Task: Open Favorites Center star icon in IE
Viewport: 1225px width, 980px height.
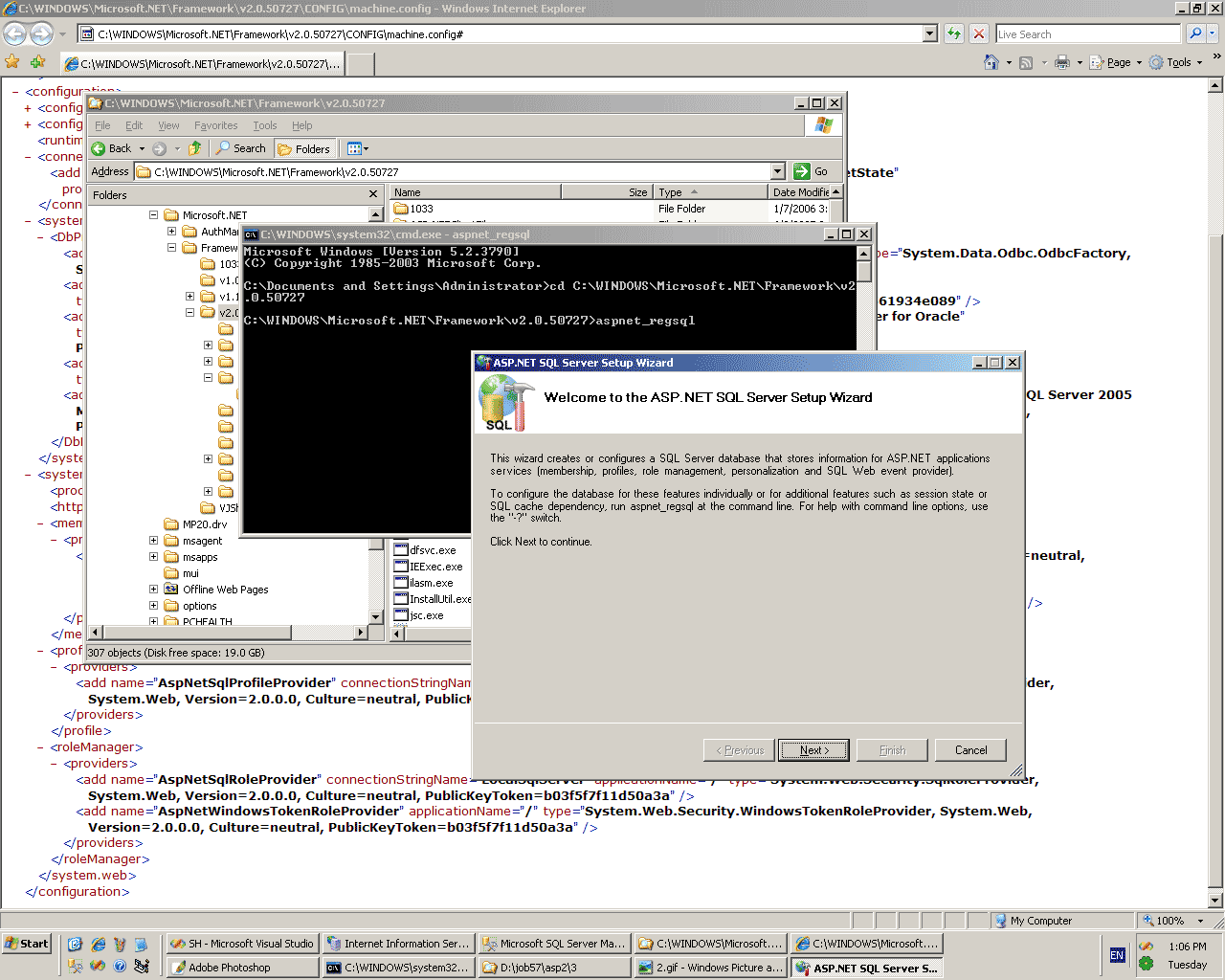Action: (12, 62)
